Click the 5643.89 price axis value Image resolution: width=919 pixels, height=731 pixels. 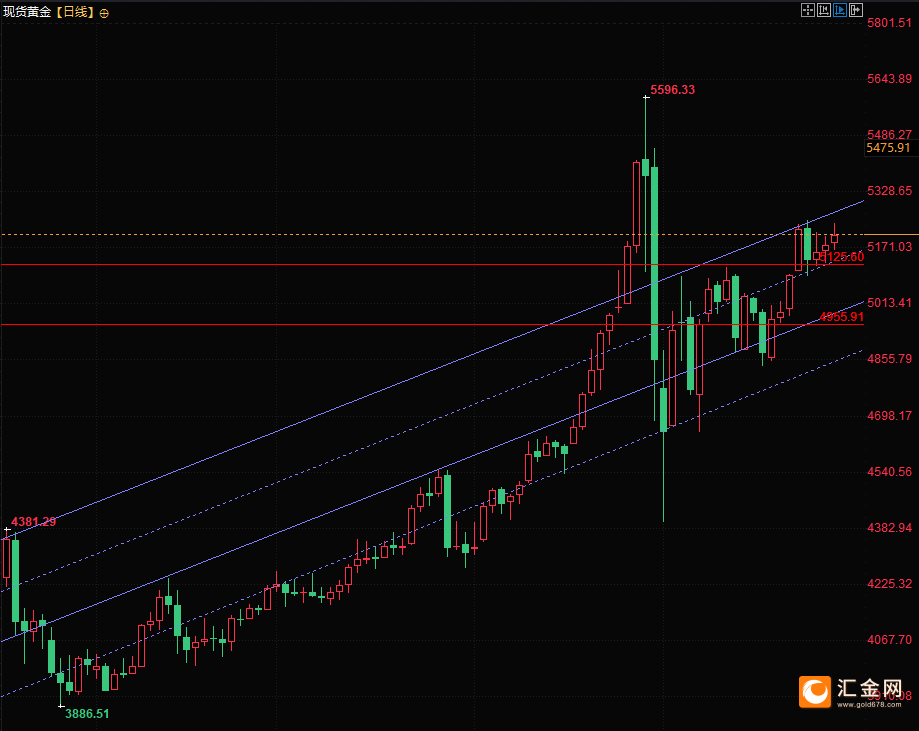click(x=890, y=79)
